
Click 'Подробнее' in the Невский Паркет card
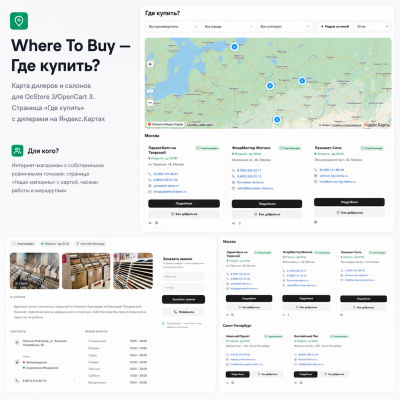click(x=237, y=374)
